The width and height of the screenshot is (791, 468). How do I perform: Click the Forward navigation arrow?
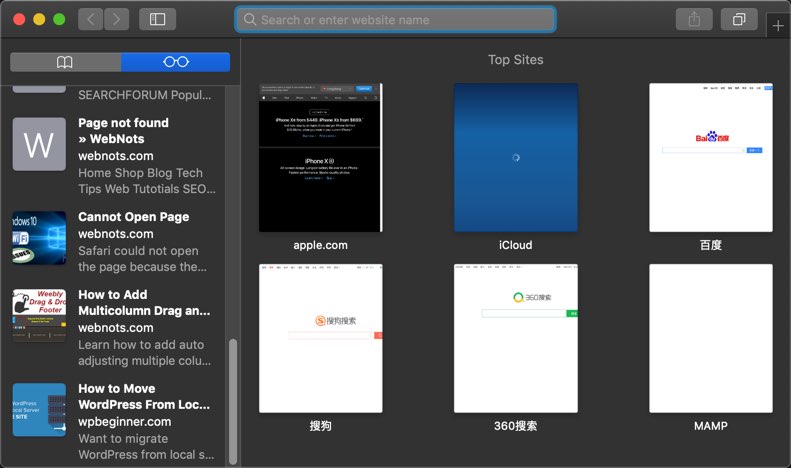116,19
